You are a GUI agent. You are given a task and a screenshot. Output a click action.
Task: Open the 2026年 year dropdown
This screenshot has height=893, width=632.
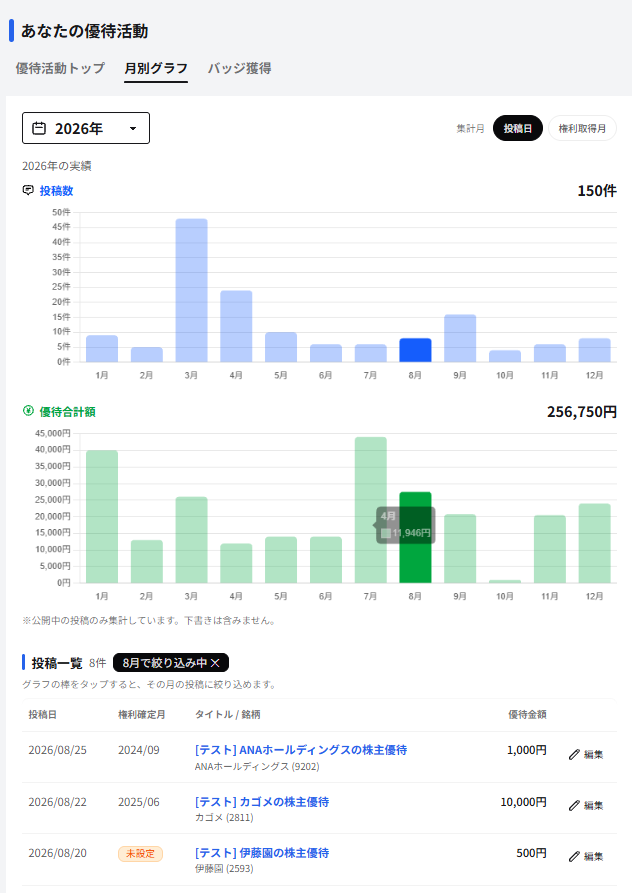tap(86, 128)
